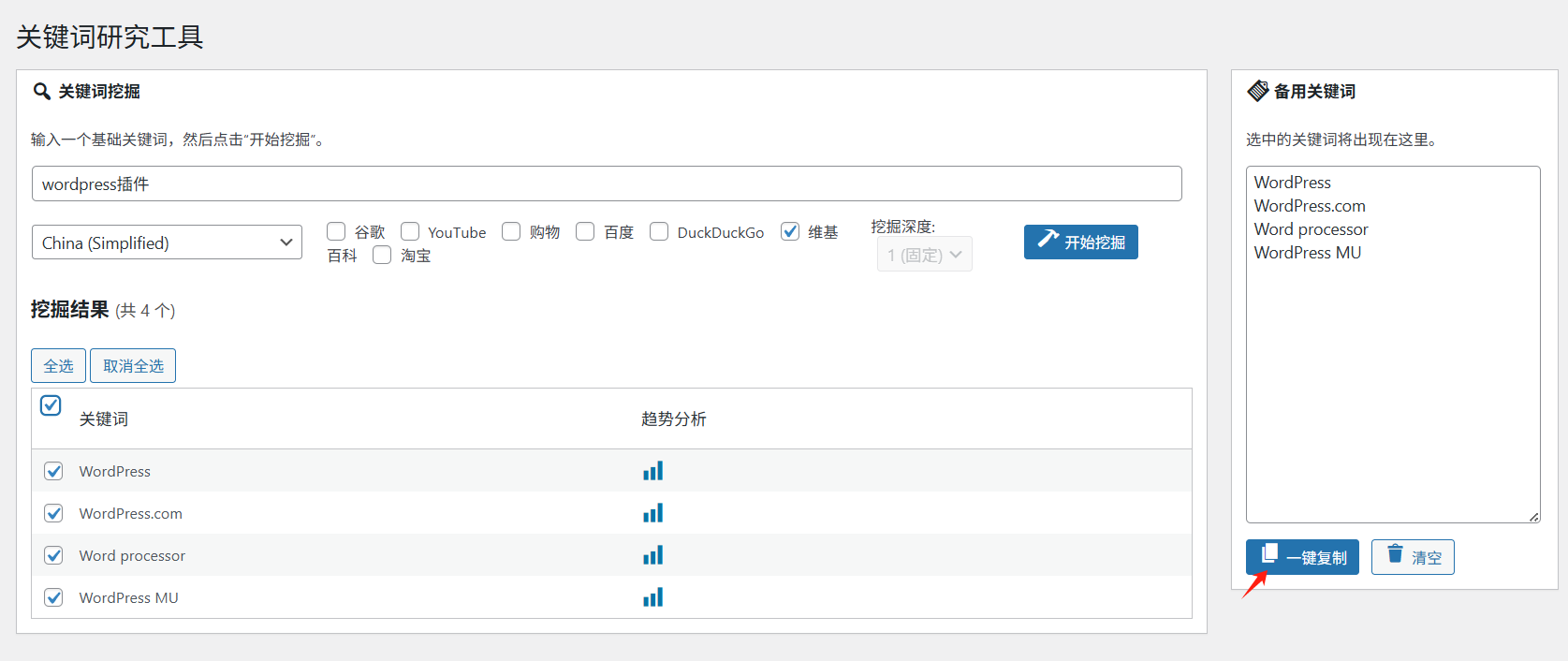
Task: Enable the 淘宝 source checkbox
Action: (382, 255)
